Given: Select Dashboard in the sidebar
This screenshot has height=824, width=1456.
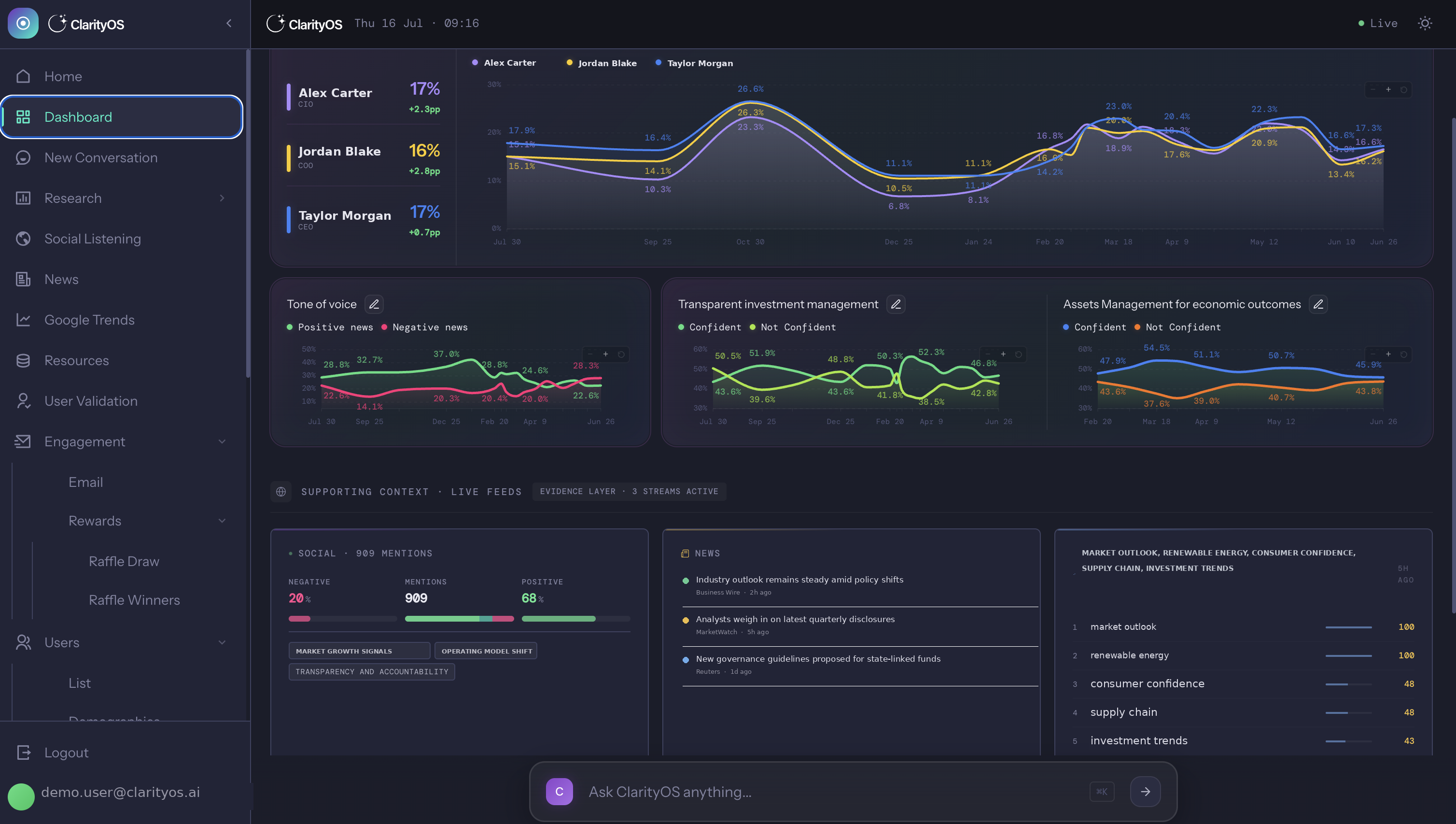Looking at the screenshot, I should [x=122, y=116].
